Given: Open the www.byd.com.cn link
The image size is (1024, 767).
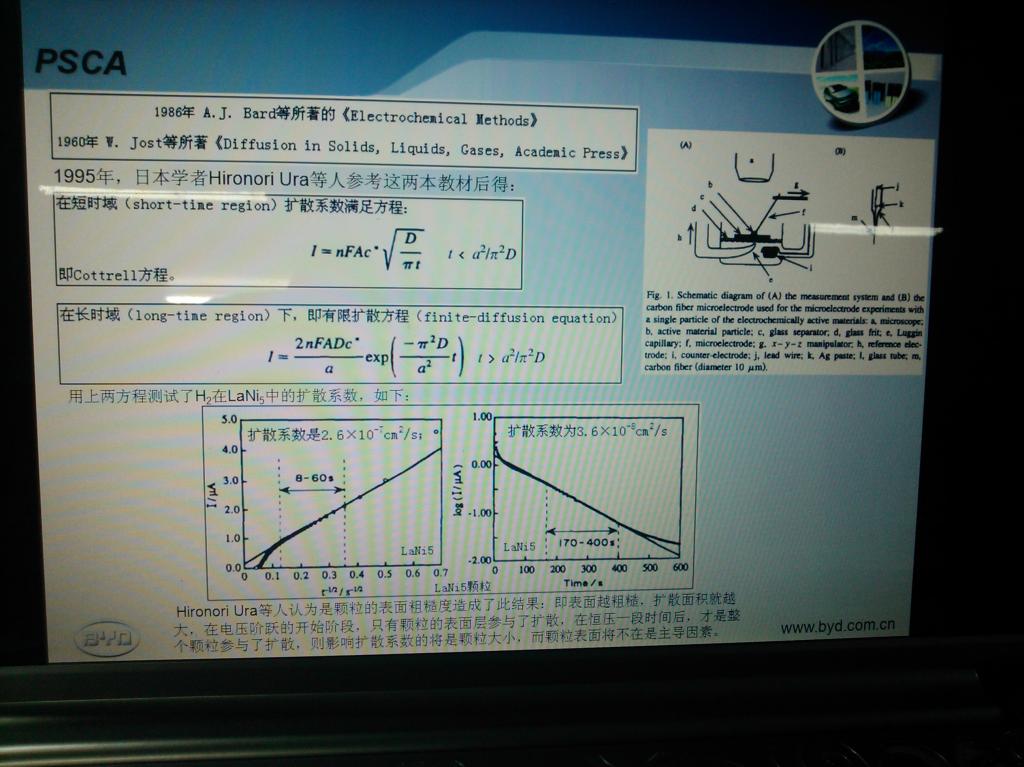Looking at the screenshot, I should 837,626.
